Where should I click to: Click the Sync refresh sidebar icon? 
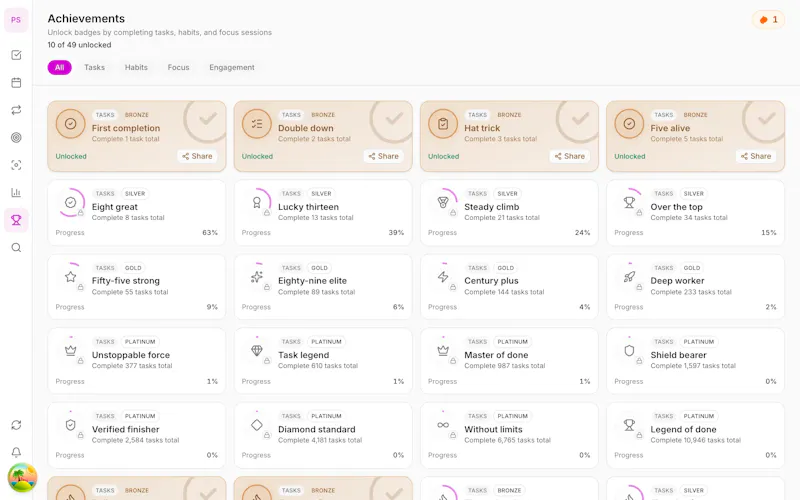16,425
